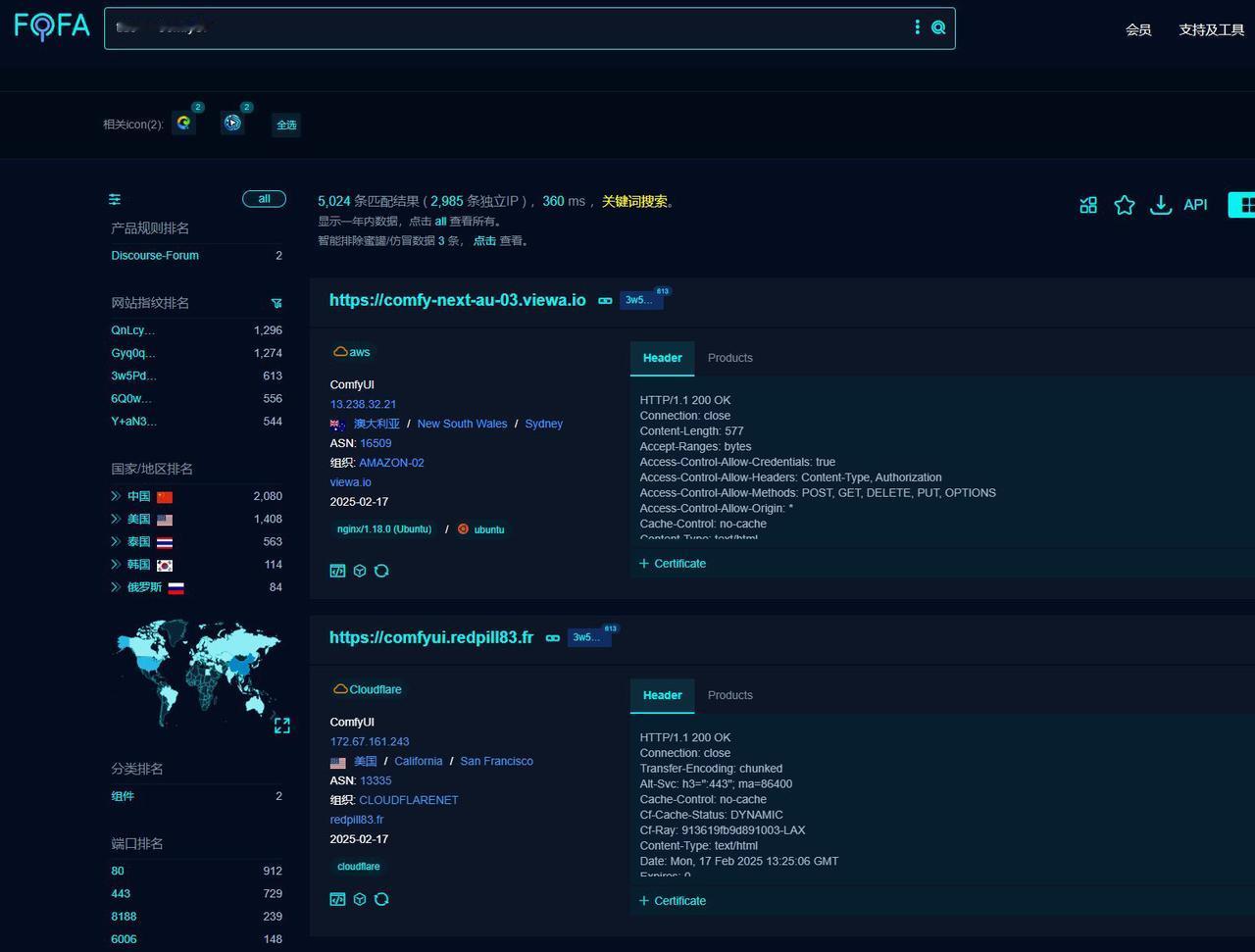Click the star favorite icon
The height and width of the screenshot is (952, 1255).
1125,205
